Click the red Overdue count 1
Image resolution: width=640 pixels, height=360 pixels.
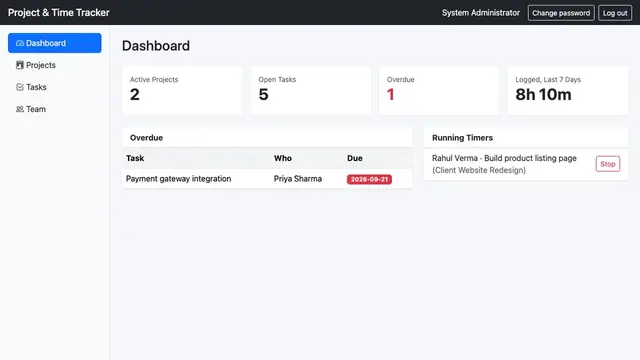pos(391,95)
